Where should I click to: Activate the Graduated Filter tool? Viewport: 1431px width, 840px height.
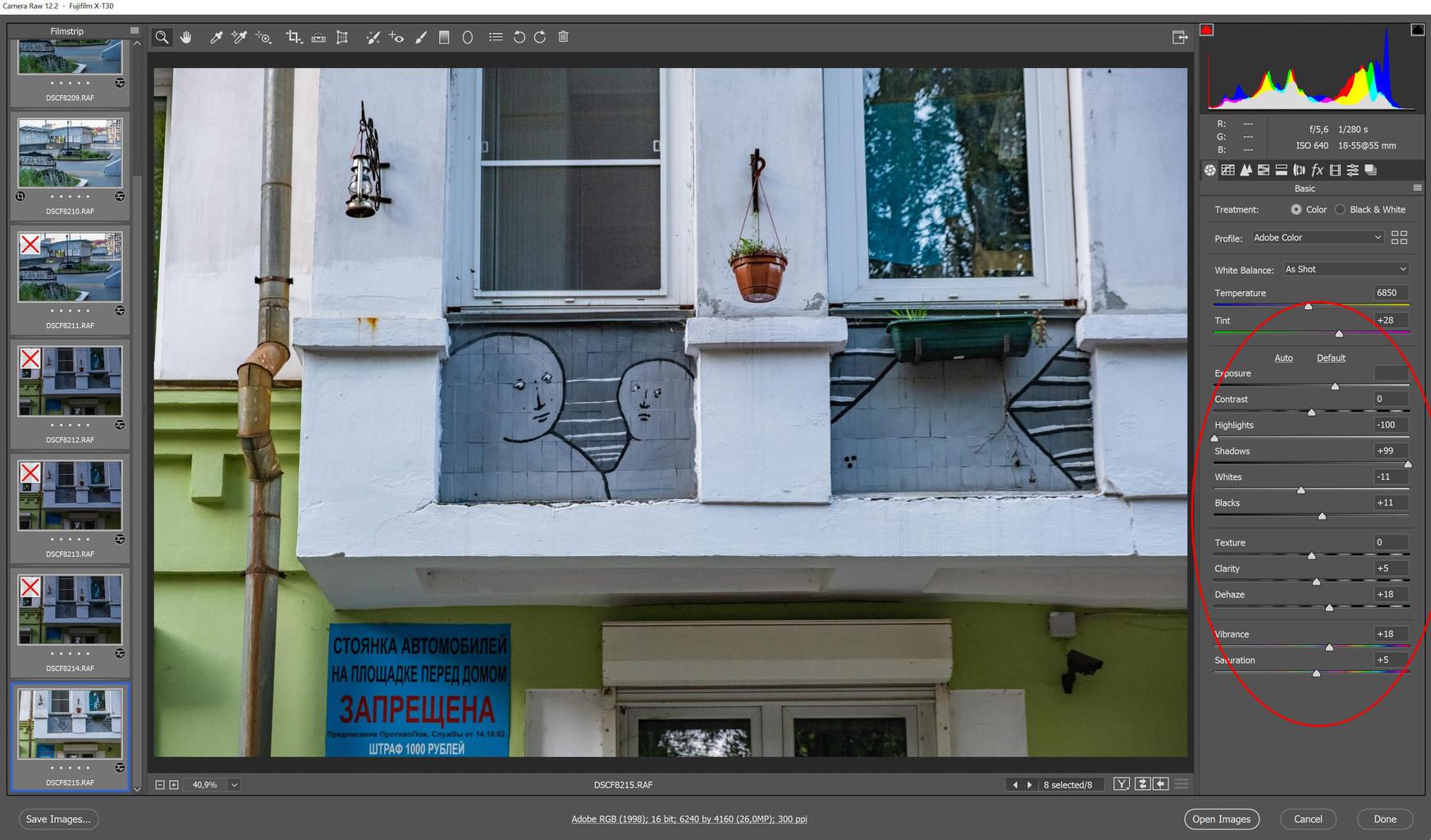click(444, 37)
